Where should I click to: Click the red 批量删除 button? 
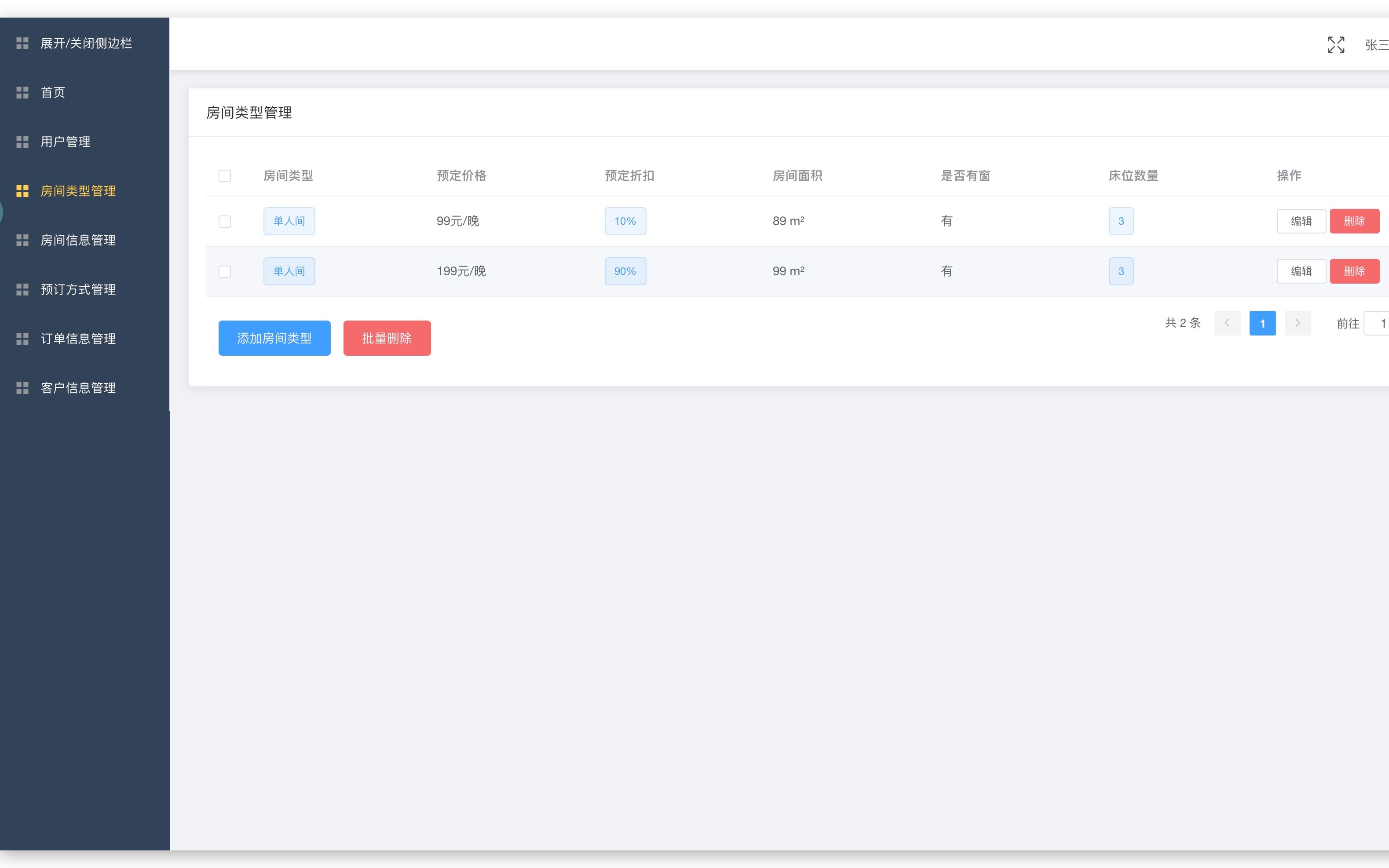point(387,338)
